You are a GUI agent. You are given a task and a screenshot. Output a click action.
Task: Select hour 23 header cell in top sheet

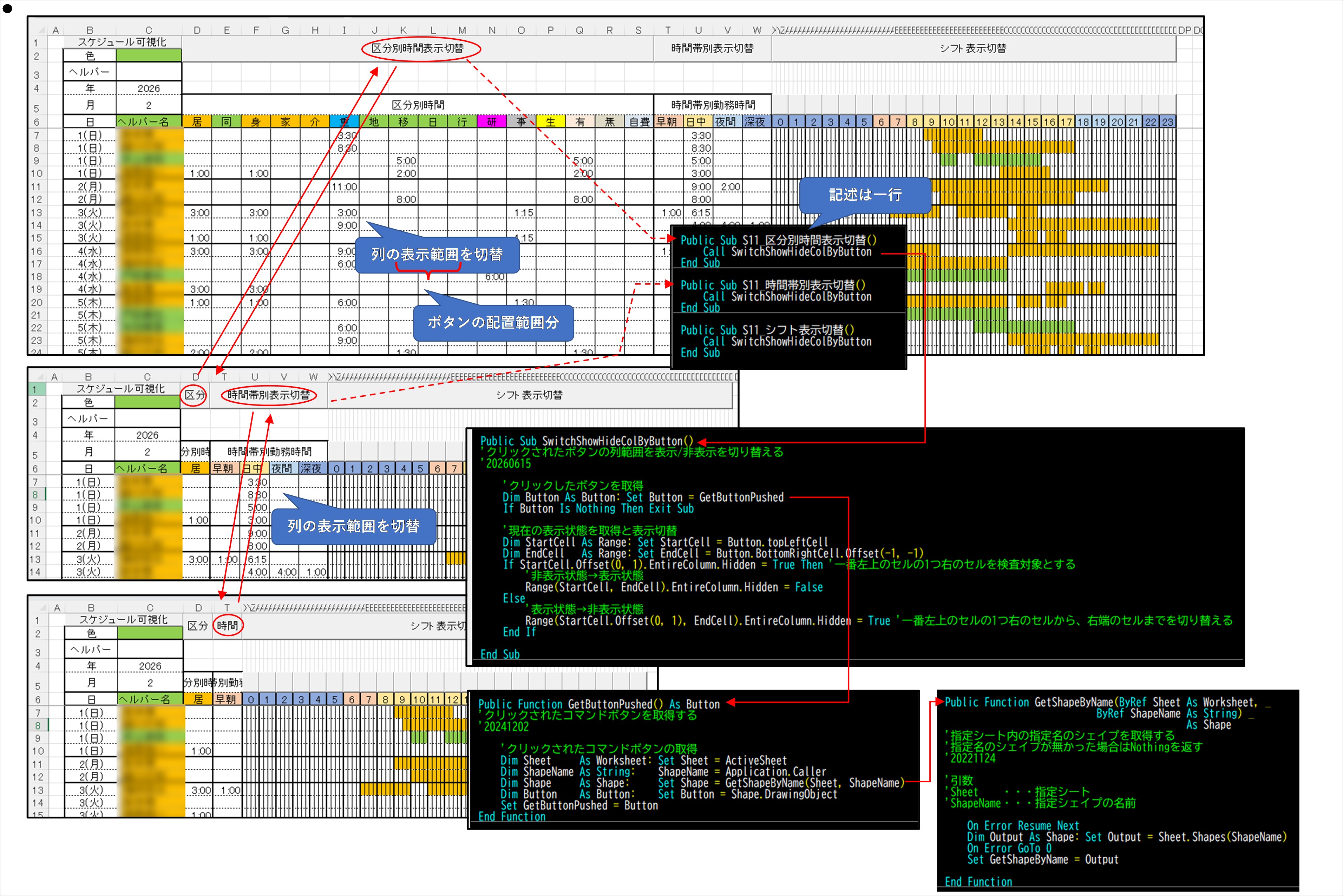(1167, 122)
